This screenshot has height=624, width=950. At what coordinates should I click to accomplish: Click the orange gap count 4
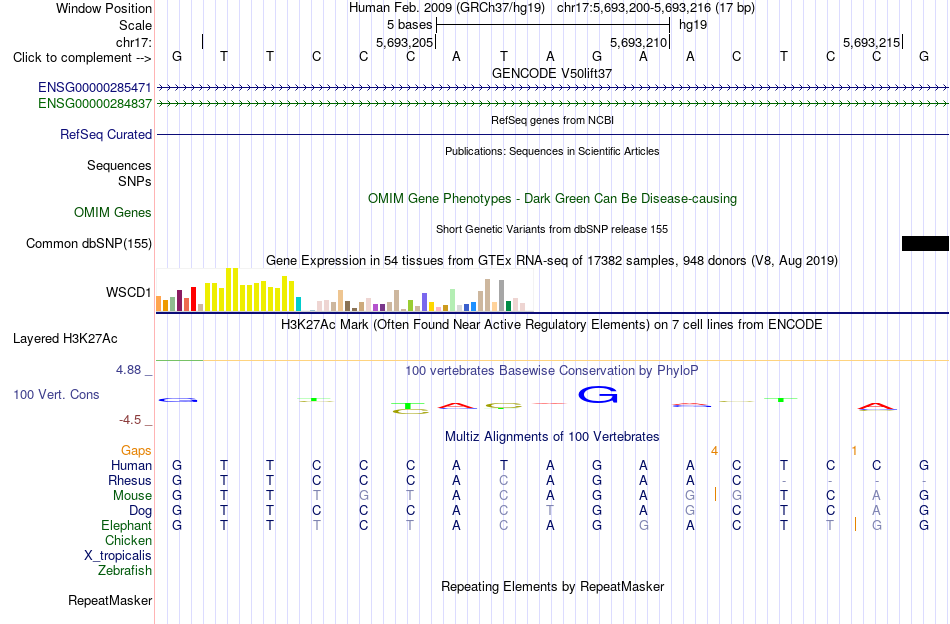point(714,451)
